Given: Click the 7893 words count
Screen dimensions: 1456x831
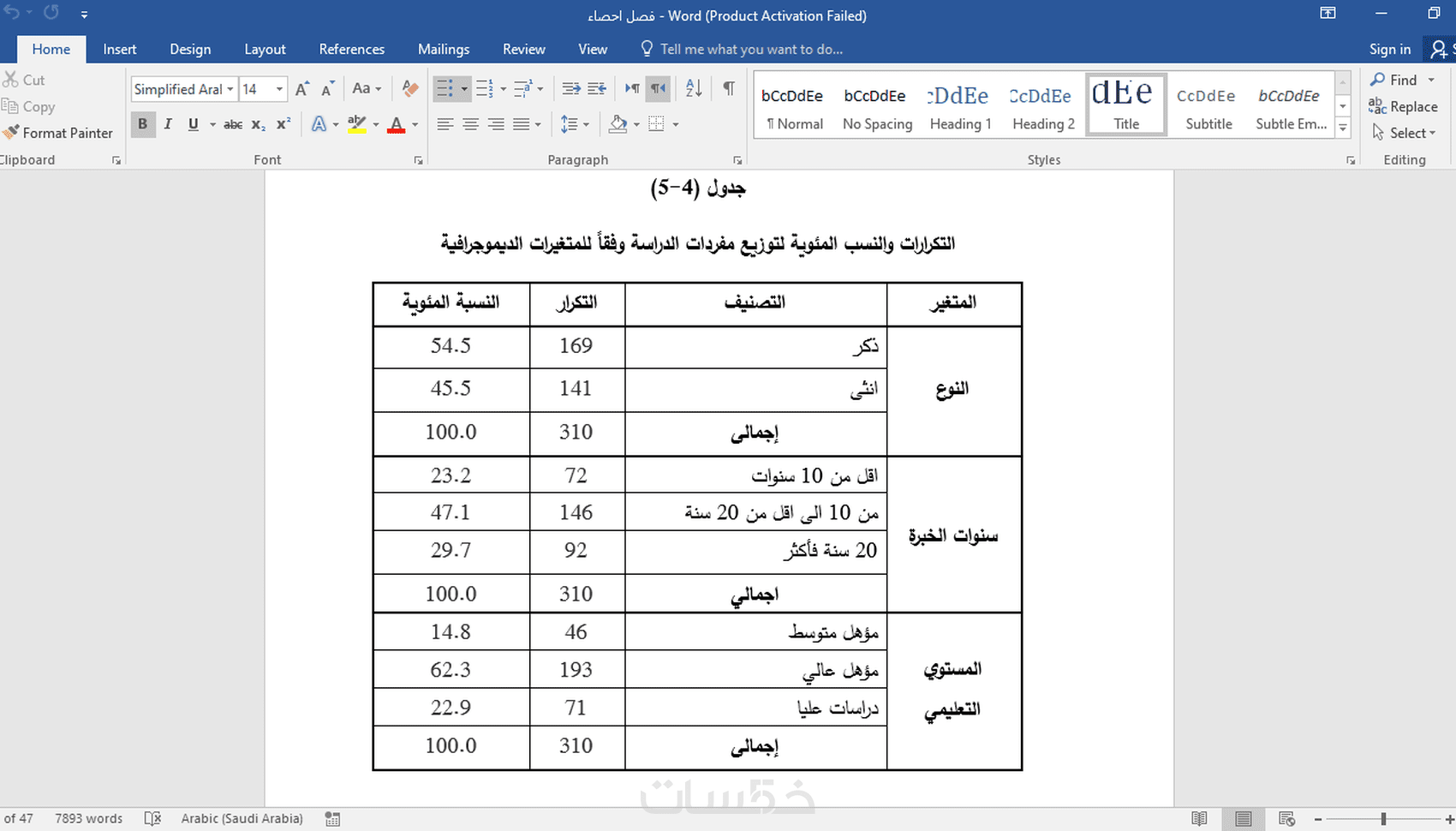Looking at the screenshot, I should (89, 818).
